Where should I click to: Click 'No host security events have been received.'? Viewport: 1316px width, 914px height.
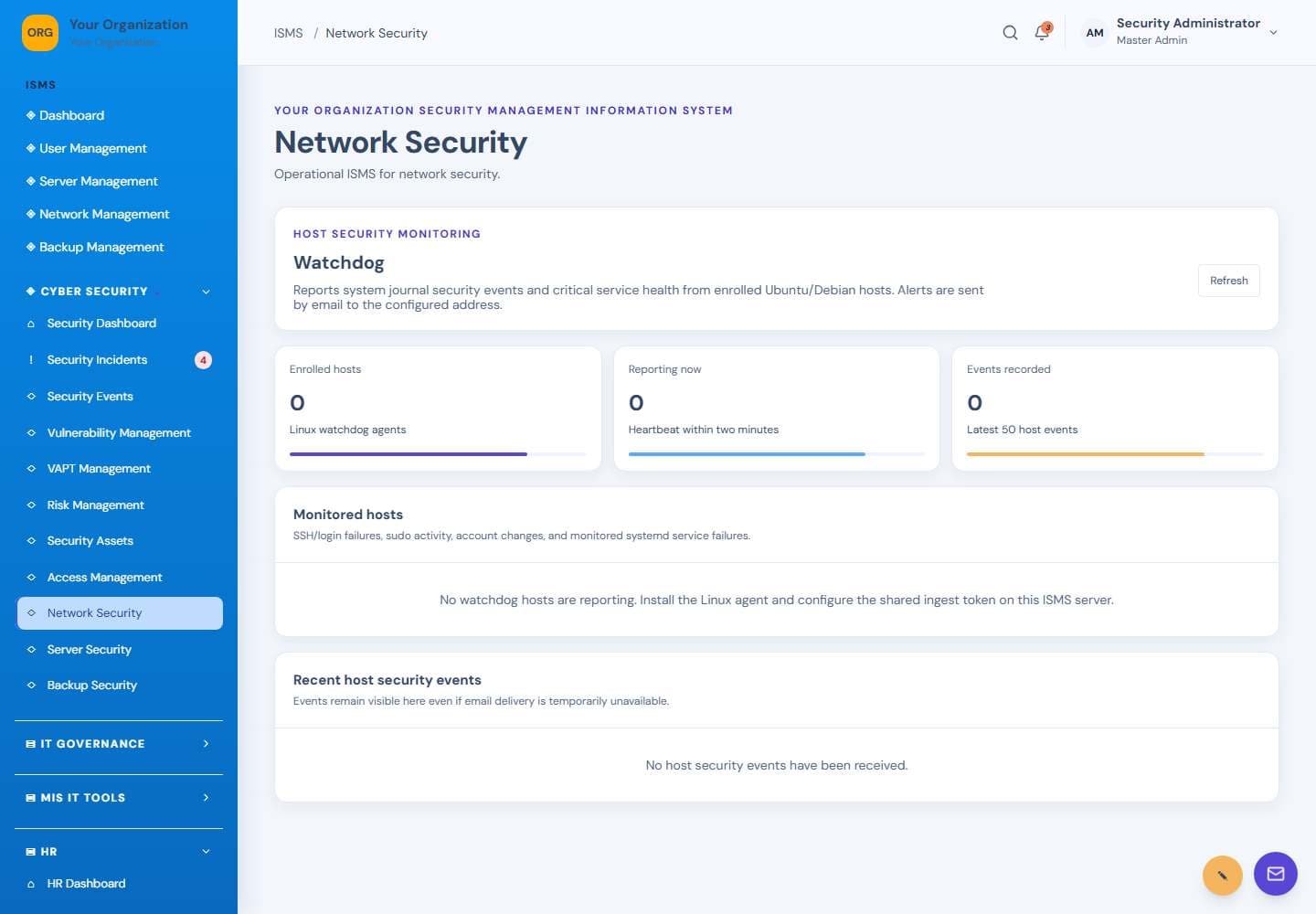click(x=777, y=766)
